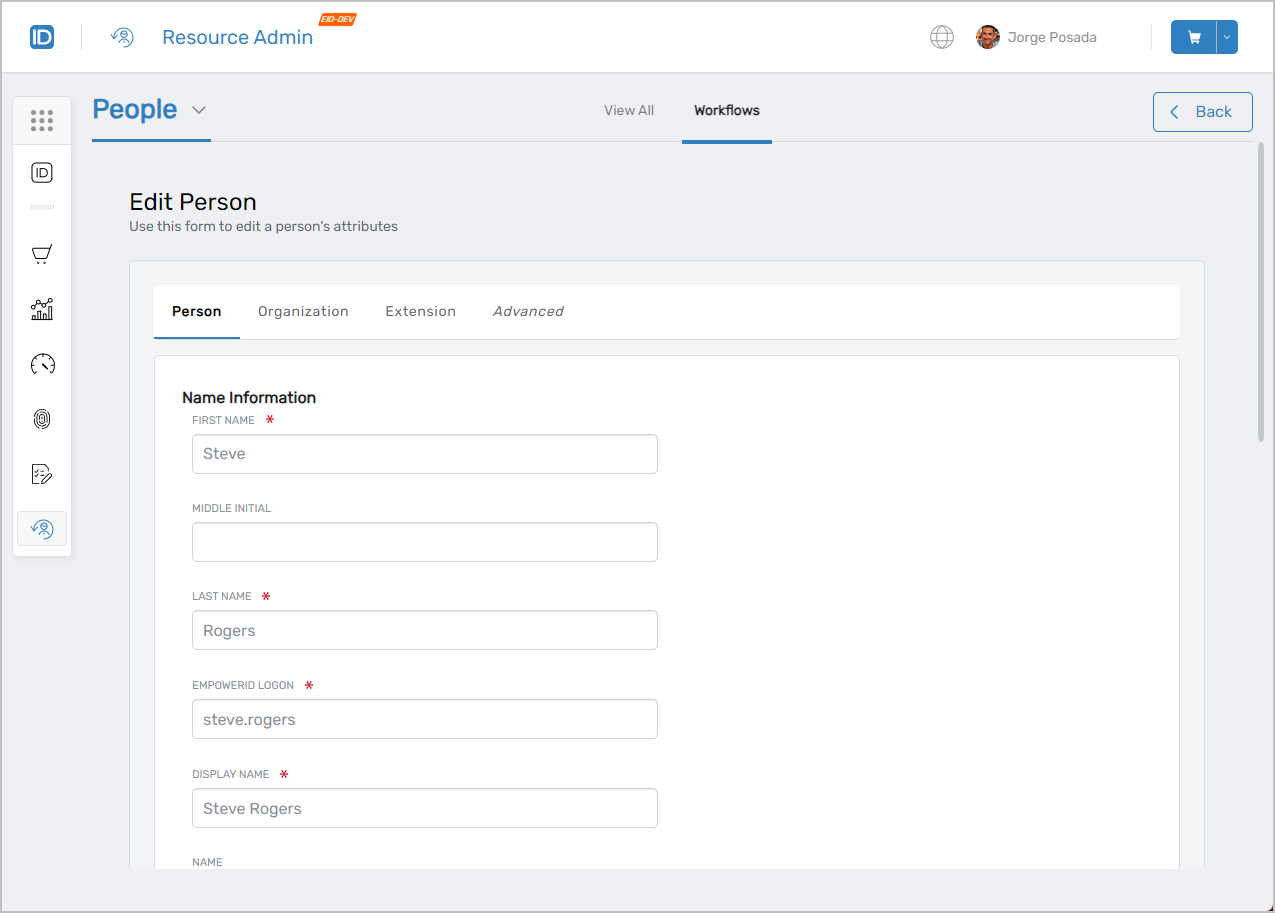Screen dimensions: 1275x913
Task: Click the ID card icon in sidebar
Action: (42, 173)
